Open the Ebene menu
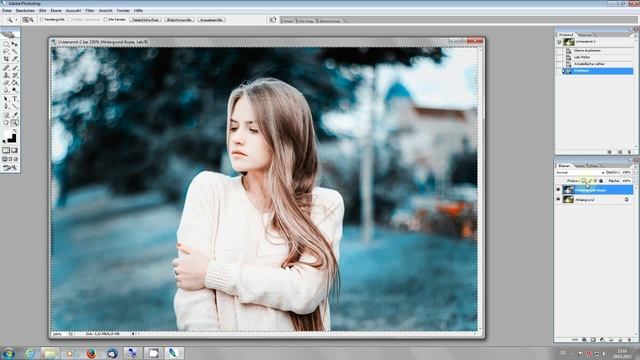The image size is (640, 360). [x=56, y=11]
